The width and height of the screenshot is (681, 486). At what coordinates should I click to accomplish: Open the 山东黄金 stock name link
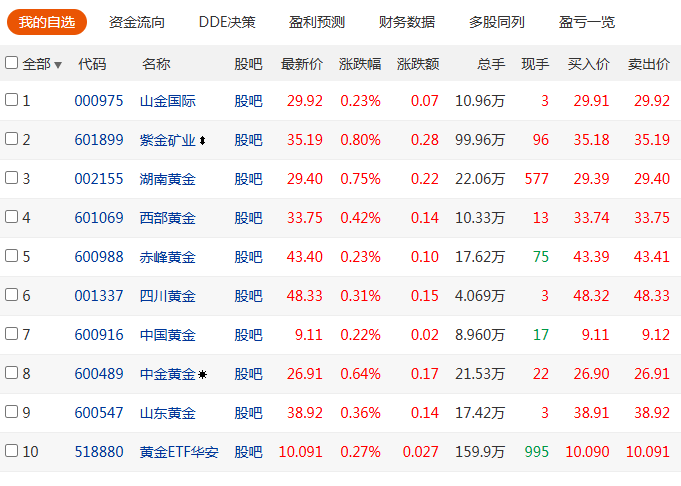[168, 413]
